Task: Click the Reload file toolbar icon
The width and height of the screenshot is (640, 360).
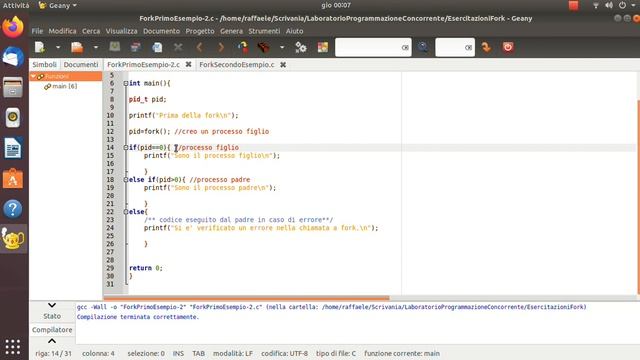Action: tap(157, 47)
